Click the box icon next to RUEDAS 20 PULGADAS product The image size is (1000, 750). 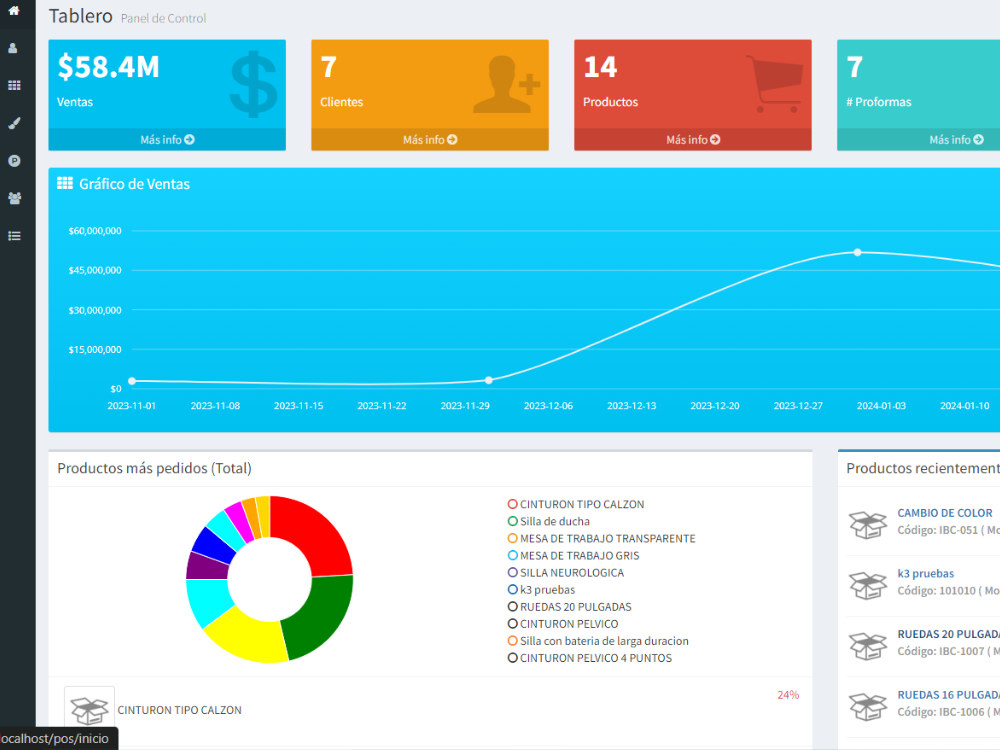click(x=867, y=646)
